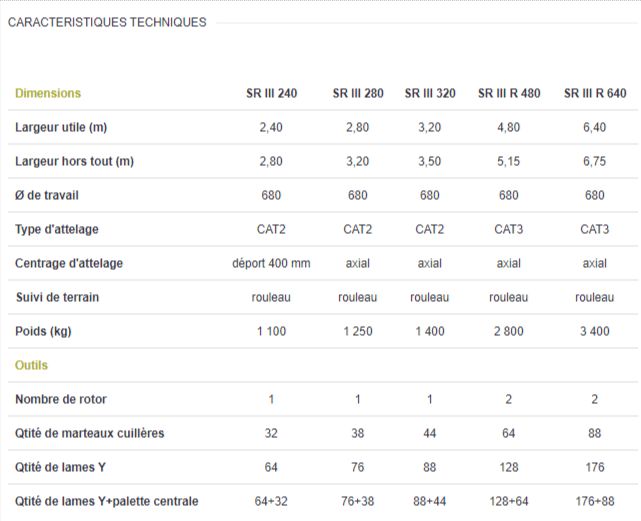Click the déport 400 mm cell
Image resolution: width=641 pixels, height=521 pixels.
271,264
